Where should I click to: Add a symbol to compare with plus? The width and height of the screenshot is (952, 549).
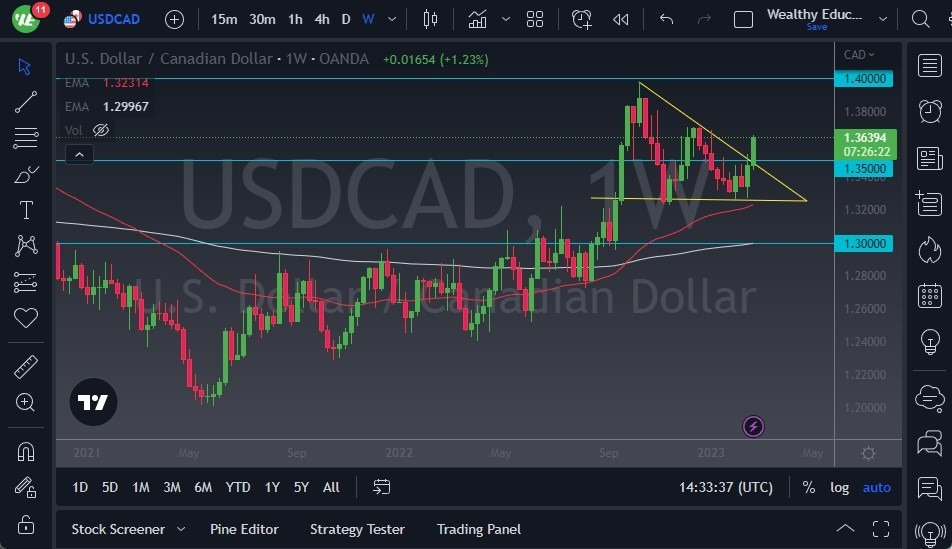tap(174, 19)
